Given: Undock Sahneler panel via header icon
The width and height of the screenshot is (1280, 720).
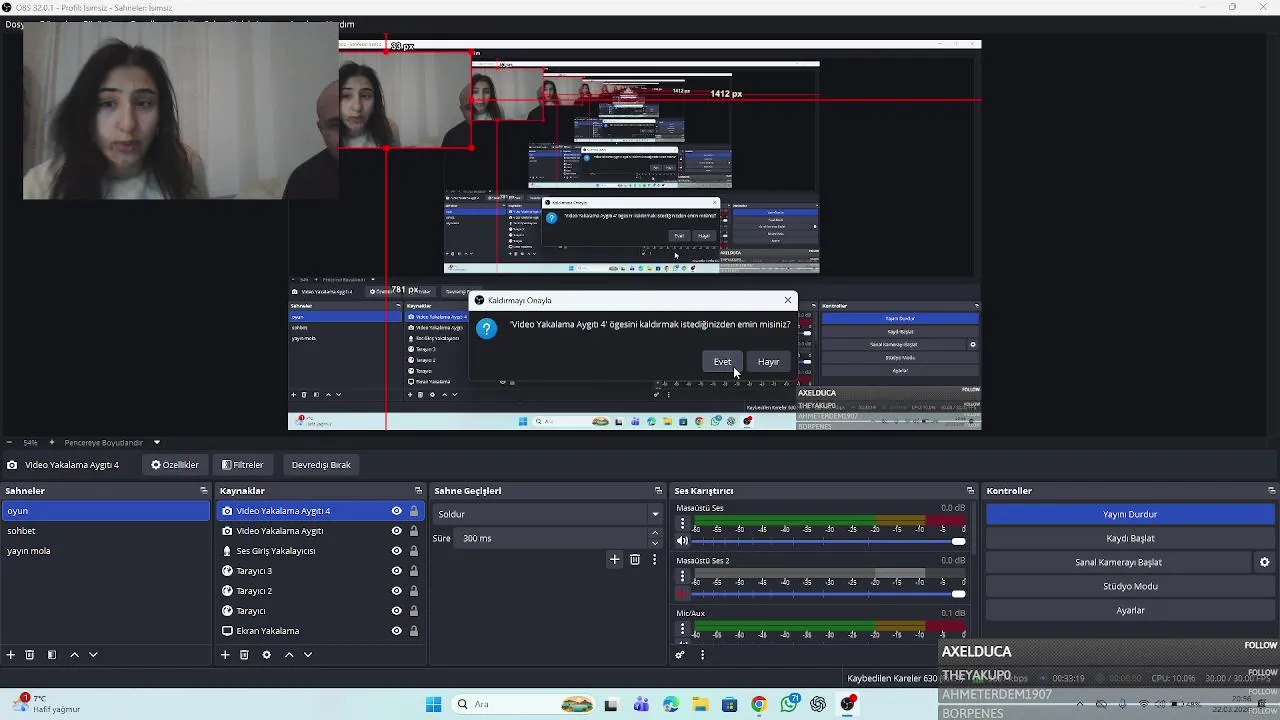Looking at the screenshot, I should 204,491.
